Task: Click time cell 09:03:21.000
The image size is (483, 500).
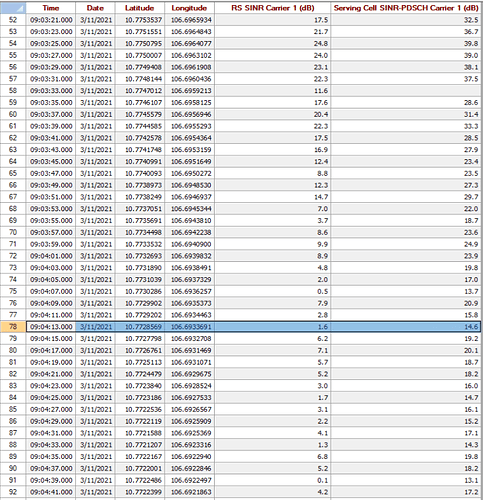Action: 51,20
